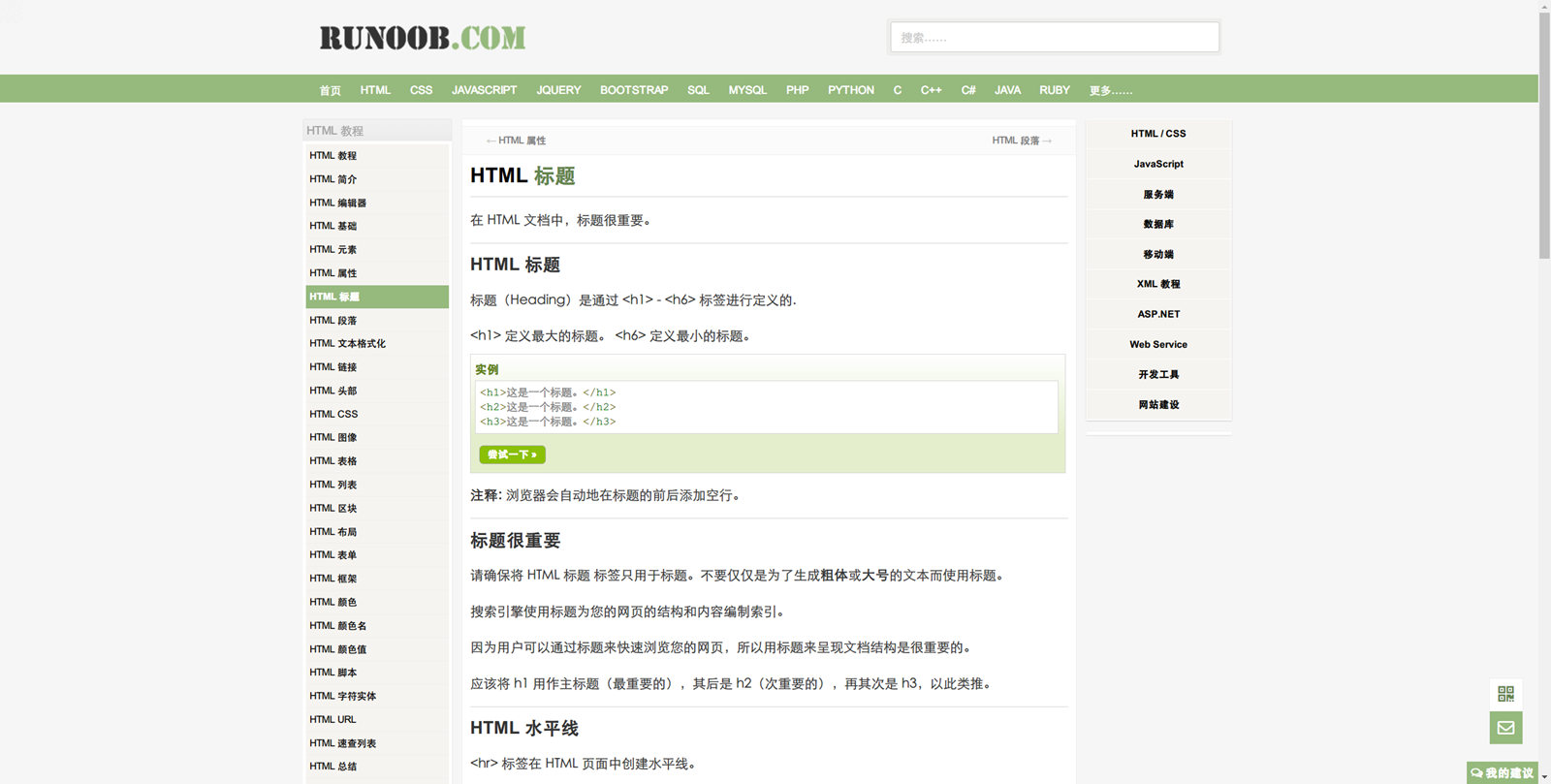Open HTML 编辑器 sidebar link
The width and height of the screenshot is (1551, 784).
click(377, 203)
